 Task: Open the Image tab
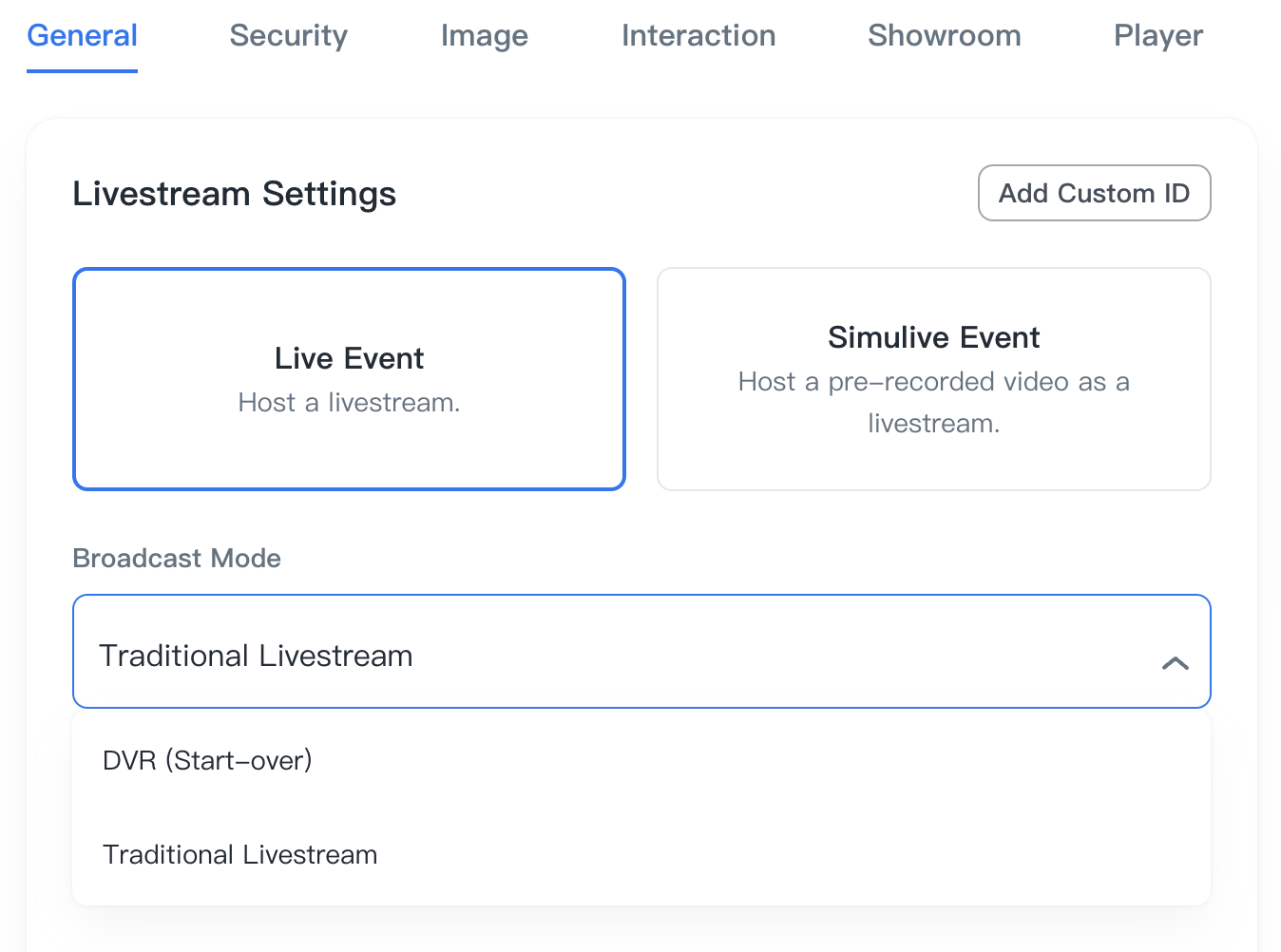point(484,36)
